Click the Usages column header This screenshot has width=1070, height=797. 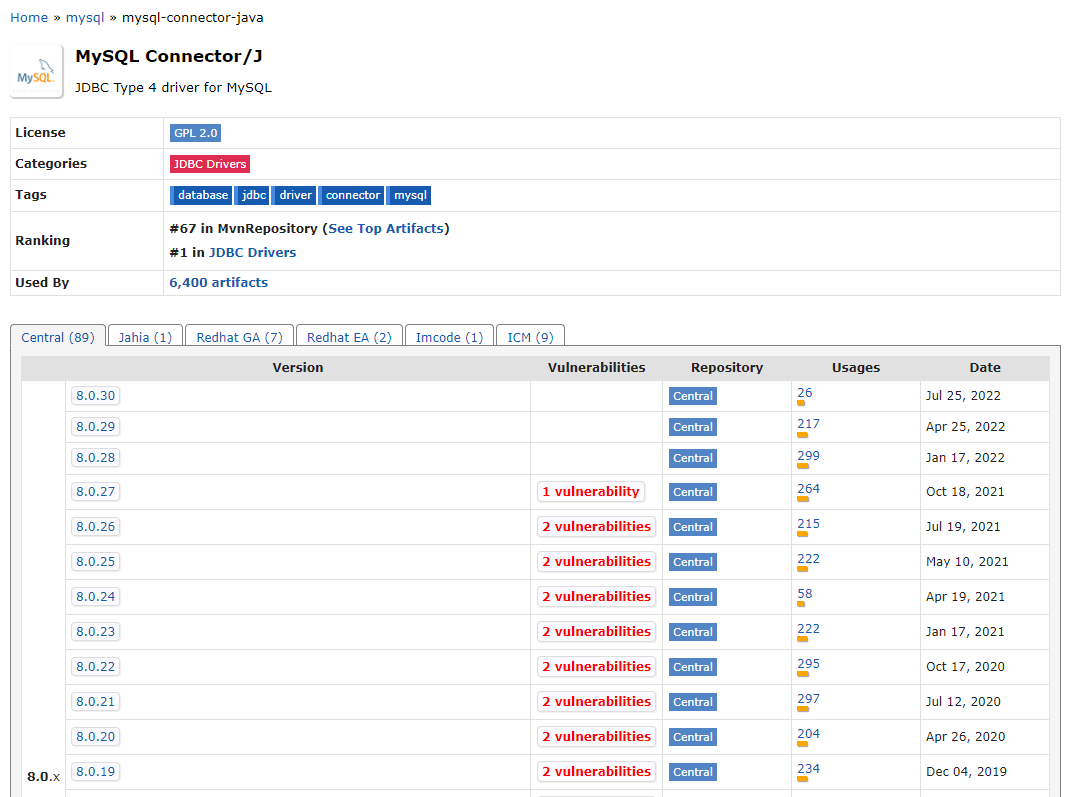click(x=856, y=368)
